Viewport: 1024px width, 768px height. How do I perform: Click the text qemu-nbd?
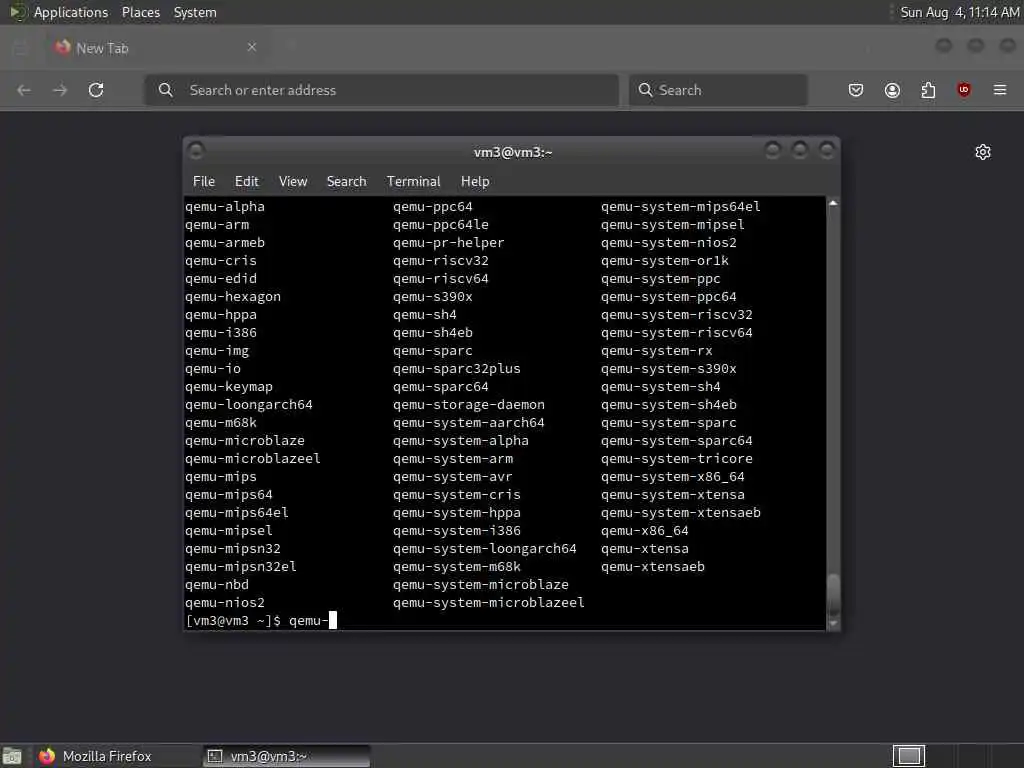(217, 584)
